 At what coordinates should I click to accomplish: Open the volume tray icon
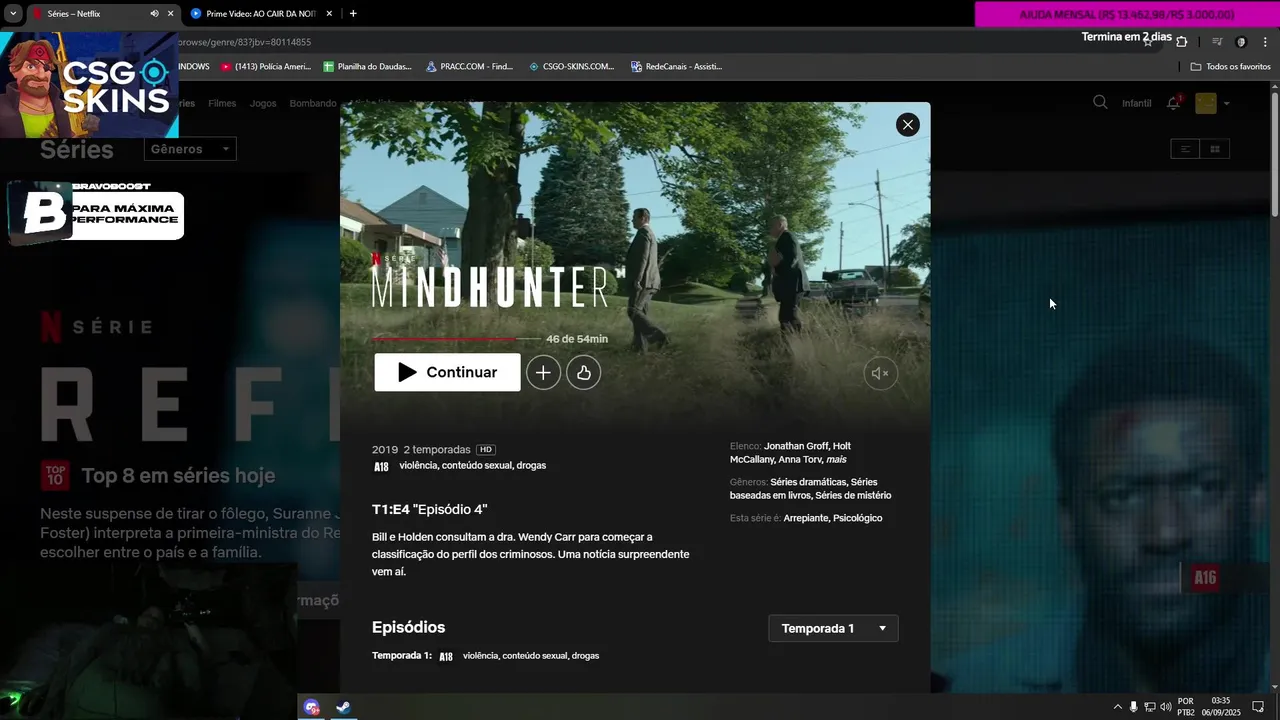click(x=1166, y=707)
